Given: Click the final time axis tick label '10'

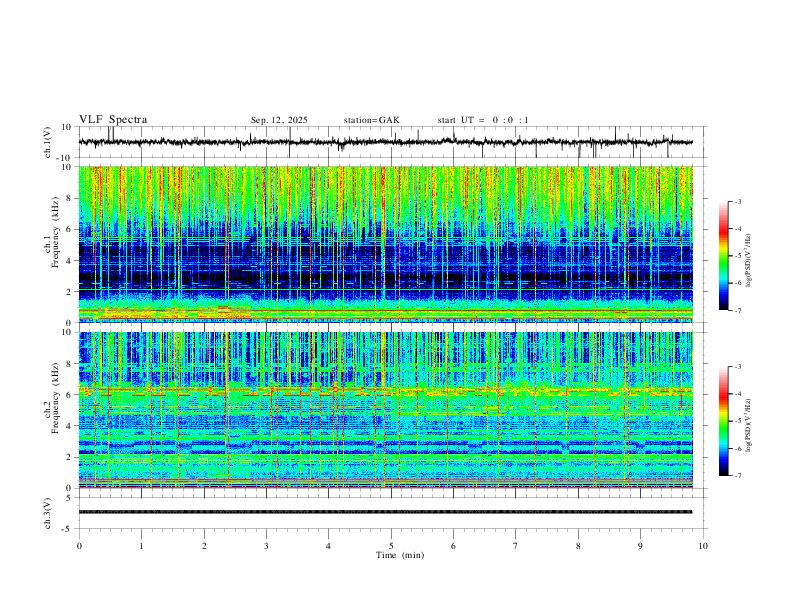Looking at the screenshot, I should pos(703,546).
